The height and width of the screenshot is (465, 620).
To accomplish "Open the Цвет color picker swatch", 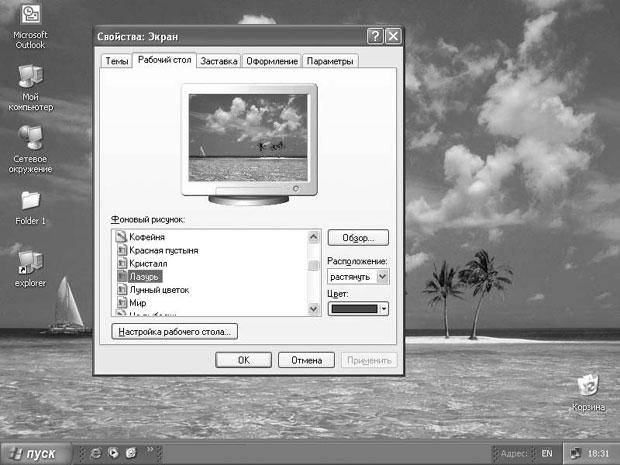I will tap(358, 309).
